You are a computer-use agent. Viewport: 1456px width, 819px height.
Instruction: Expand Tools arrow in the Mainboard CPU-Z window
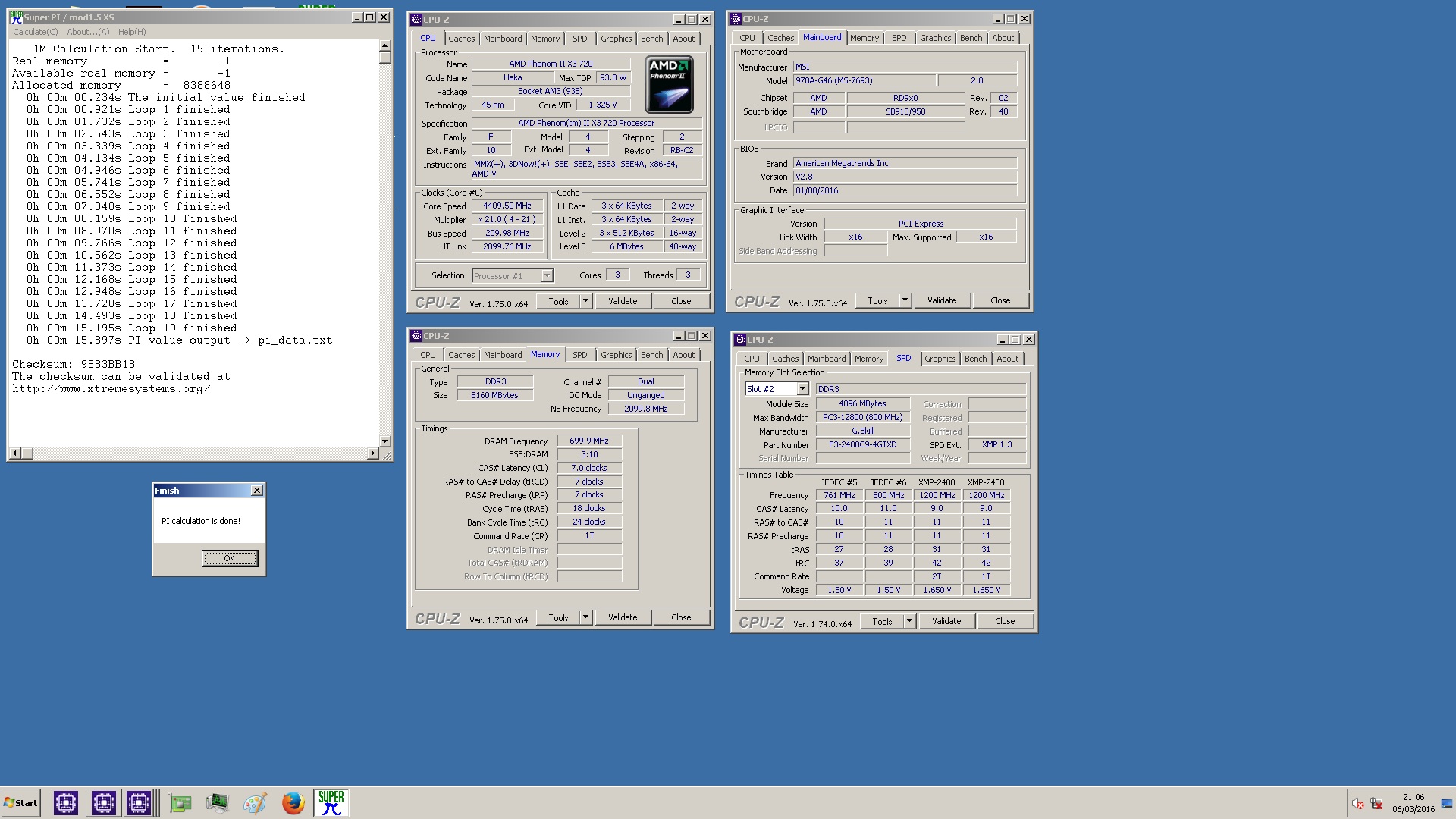pyautogui.click(x=905, y=301)
